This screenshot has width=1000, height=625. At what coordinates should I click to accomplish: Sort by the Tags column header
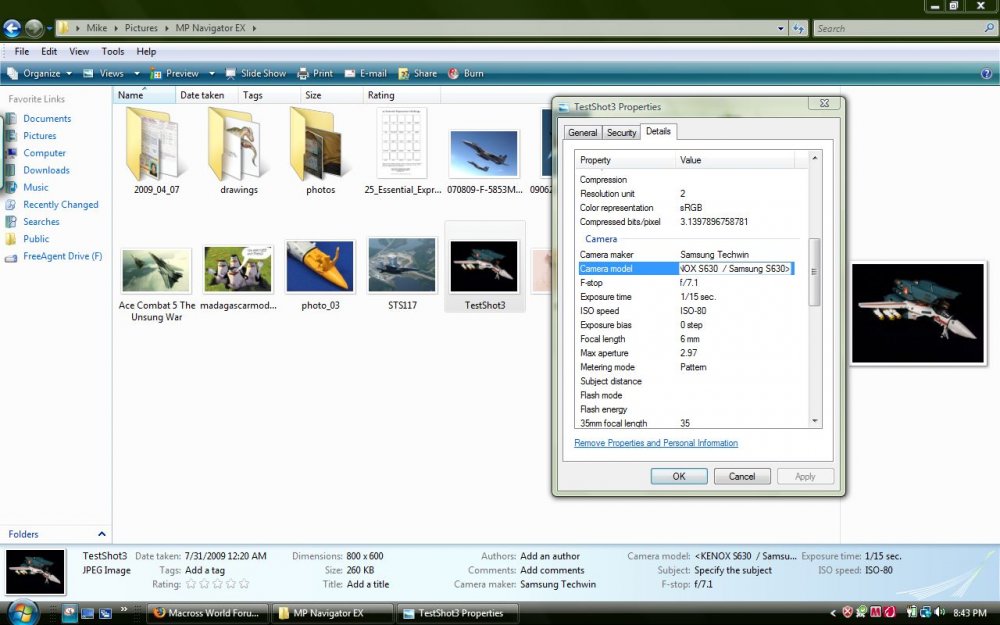268,95
